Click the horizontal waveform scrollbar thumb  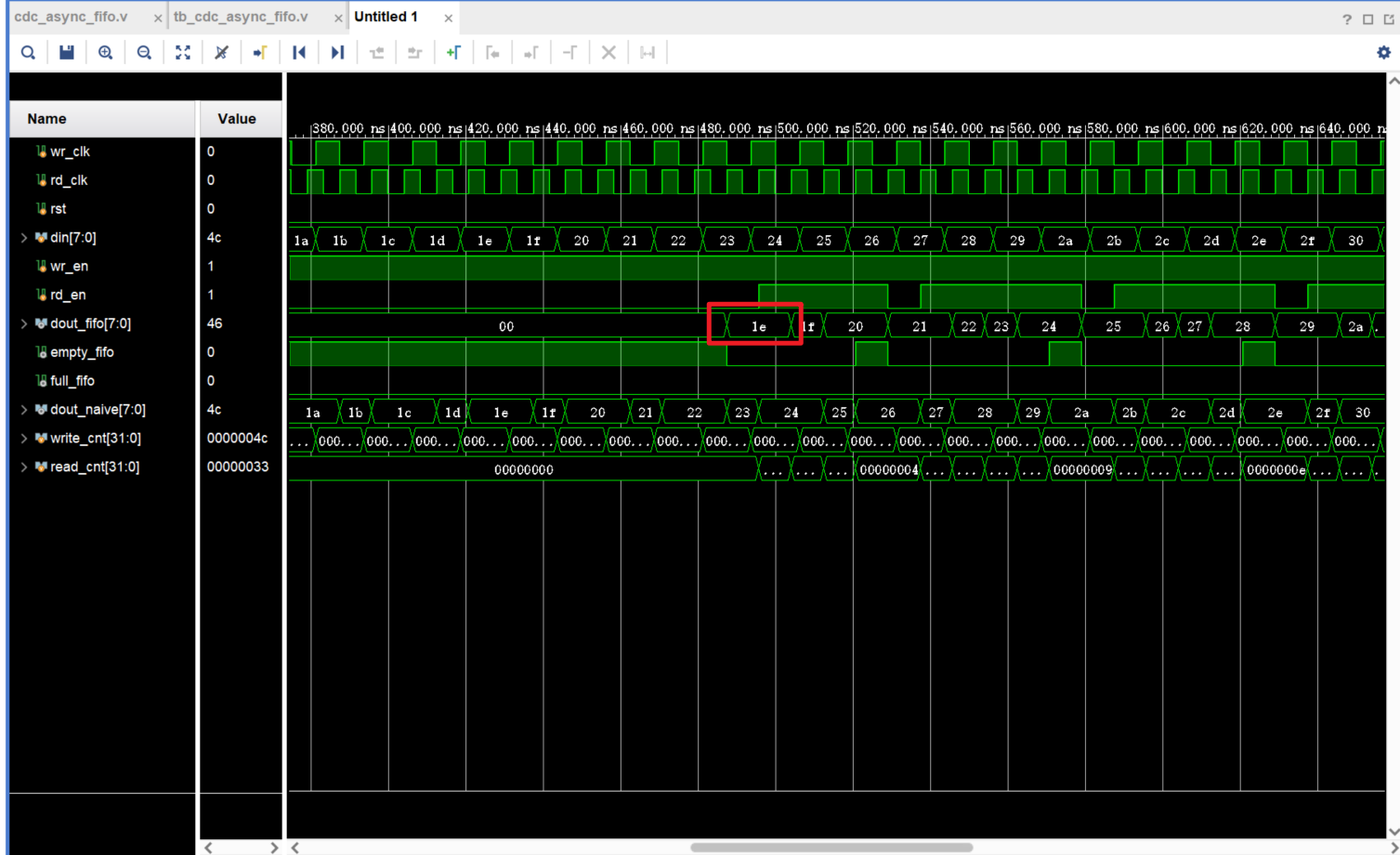831,847
